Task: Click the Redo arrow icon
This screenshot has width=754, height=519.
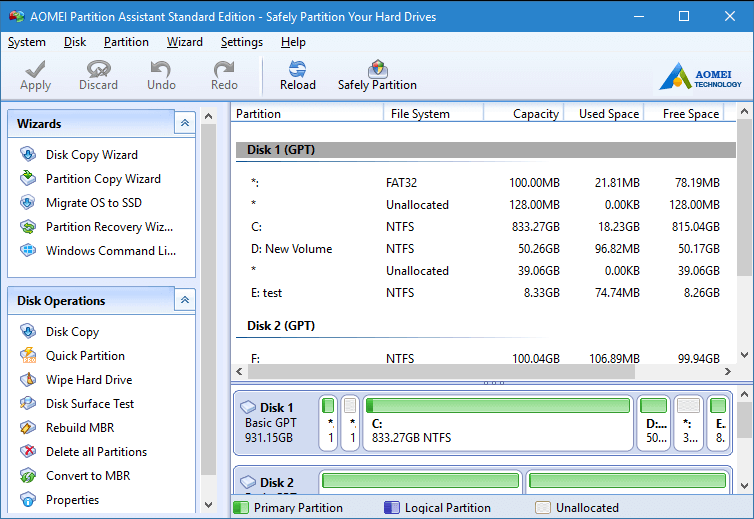Action: pos(224,69)
